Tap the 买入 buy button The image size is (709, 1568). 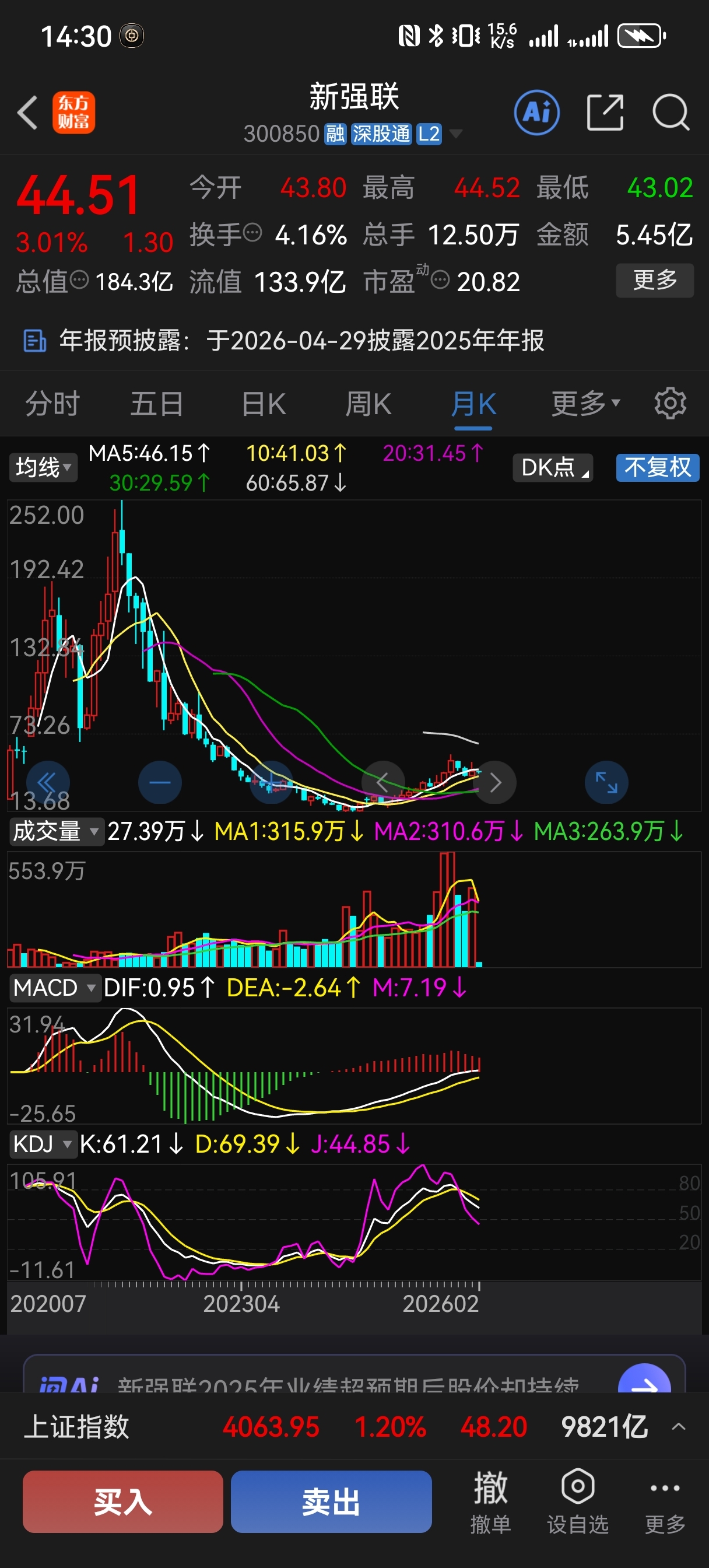coord(123,1501)
